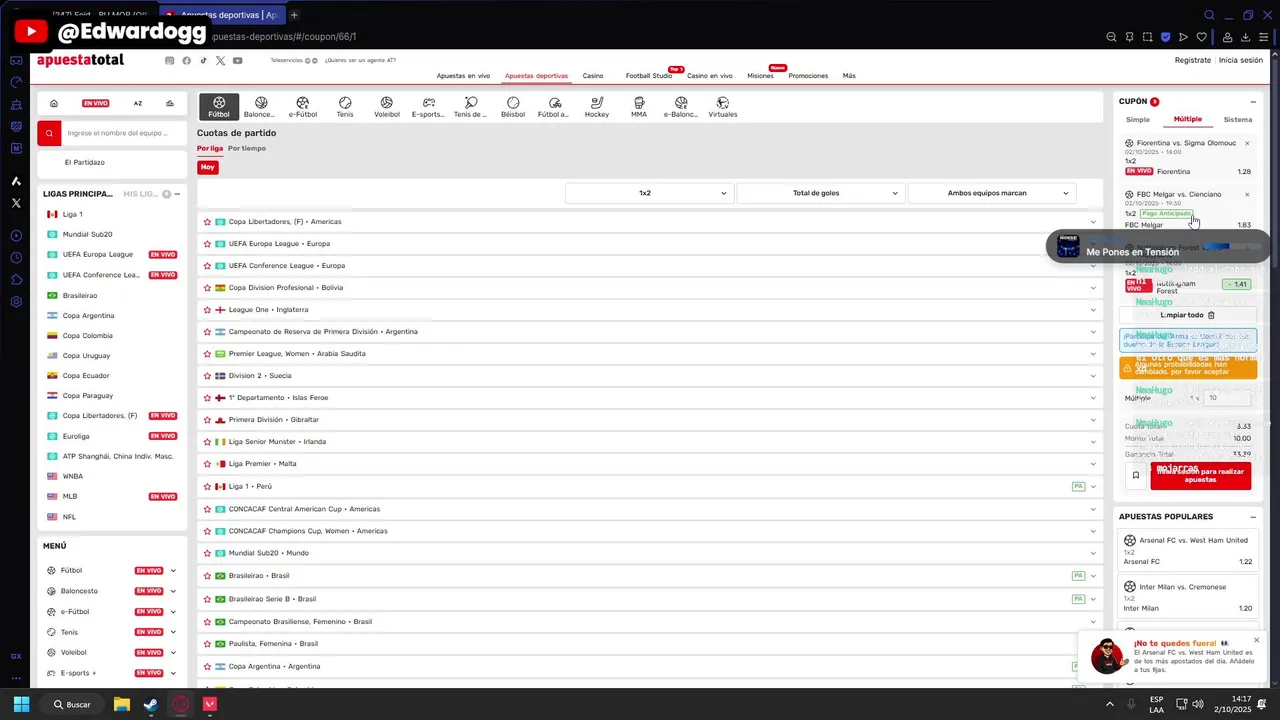Screen dimensions: 1280x720
Task: Open Brasileirao in Ligas Principales
Action: point(80,296)
